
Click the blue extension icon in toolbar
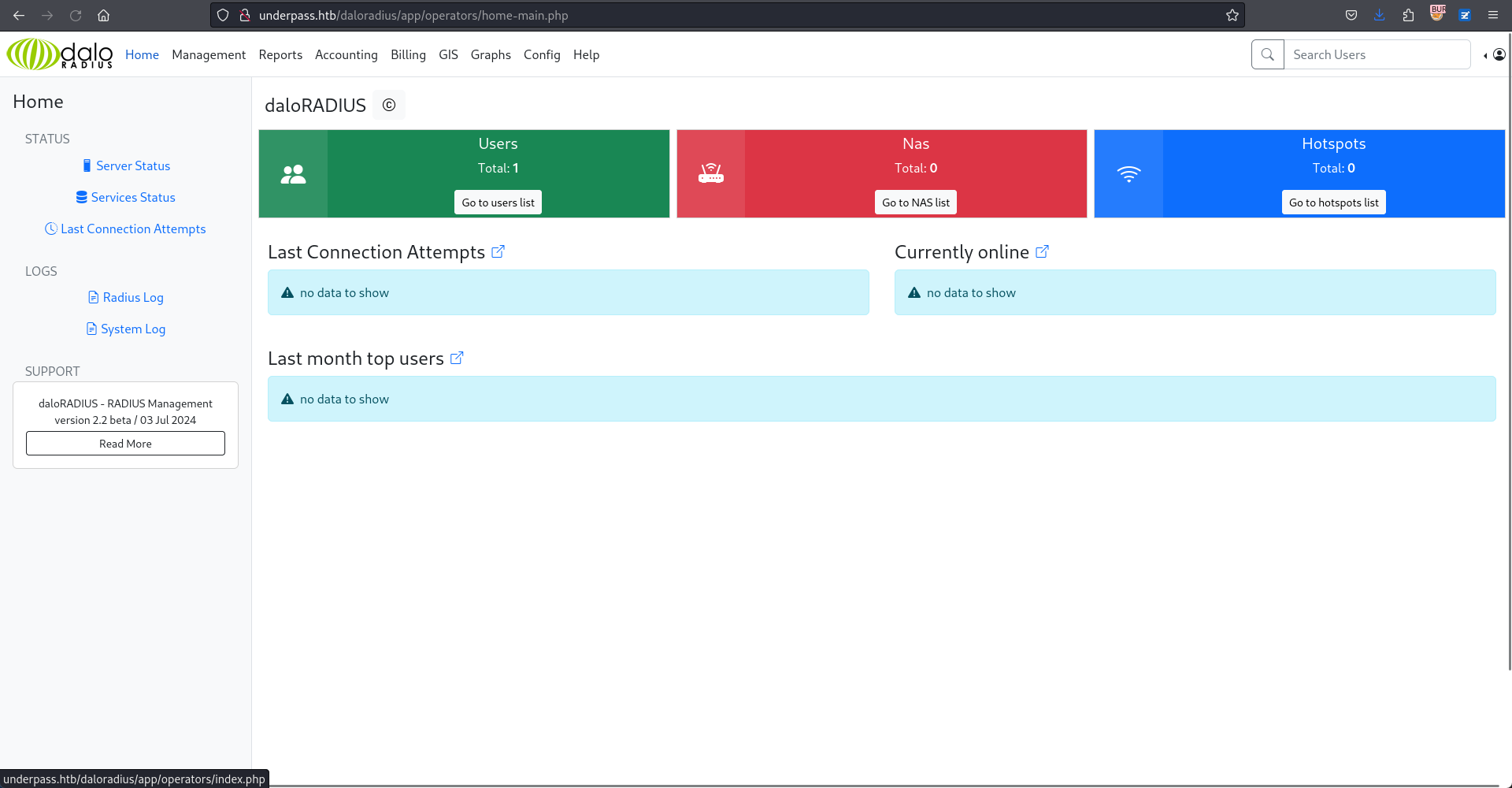coord(1465,15)
